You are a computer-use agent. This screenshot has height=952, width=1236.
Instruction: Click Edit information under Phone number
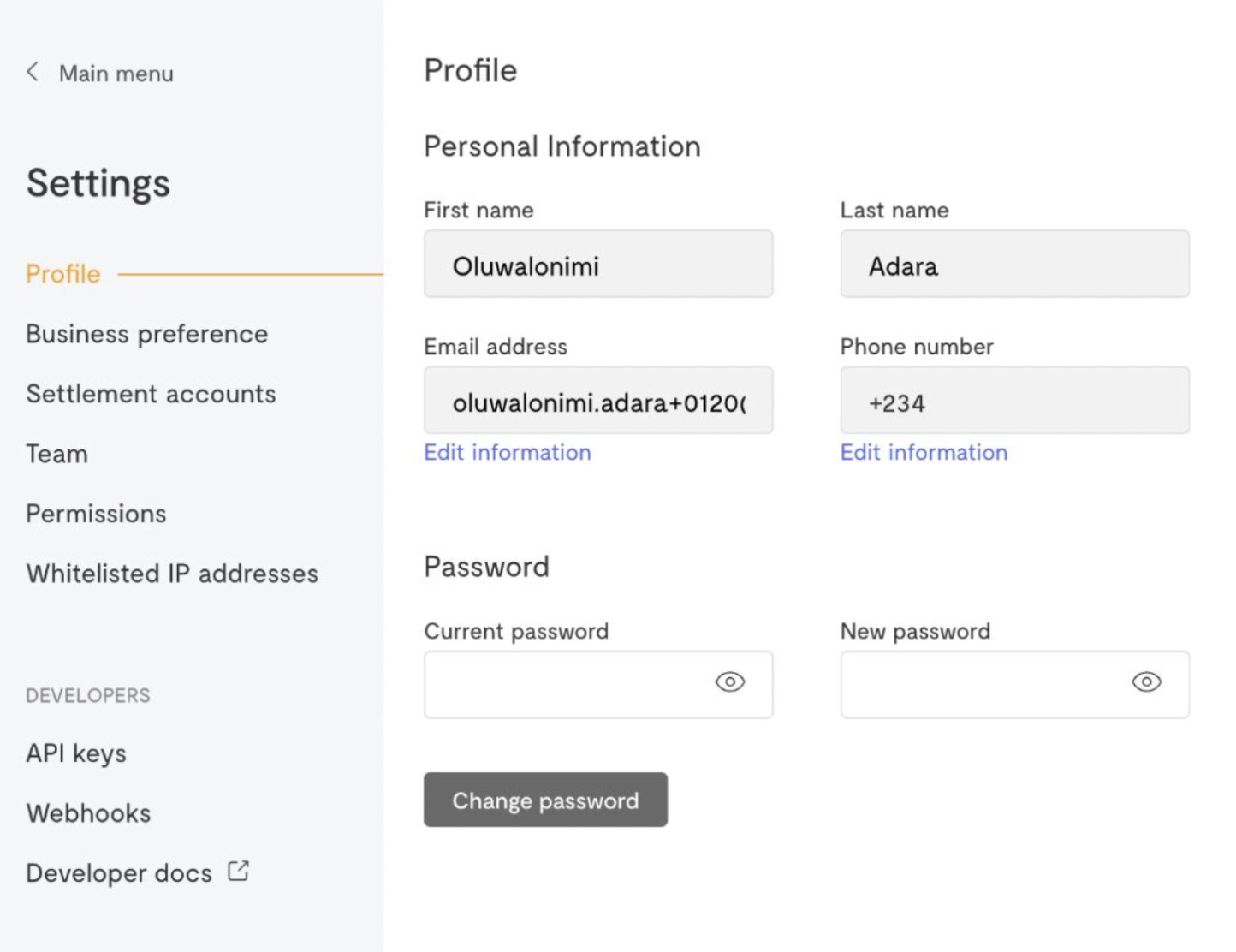click(x=924, y=452)
